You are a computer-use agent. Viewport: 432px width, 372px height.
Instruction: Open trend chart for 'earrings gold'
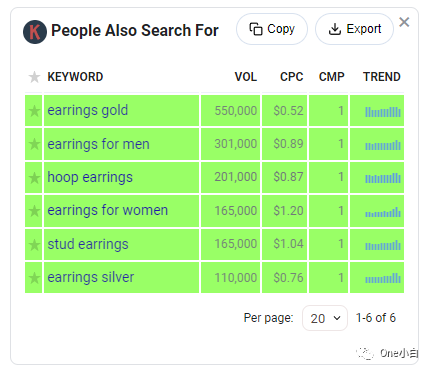pos(383,112)
